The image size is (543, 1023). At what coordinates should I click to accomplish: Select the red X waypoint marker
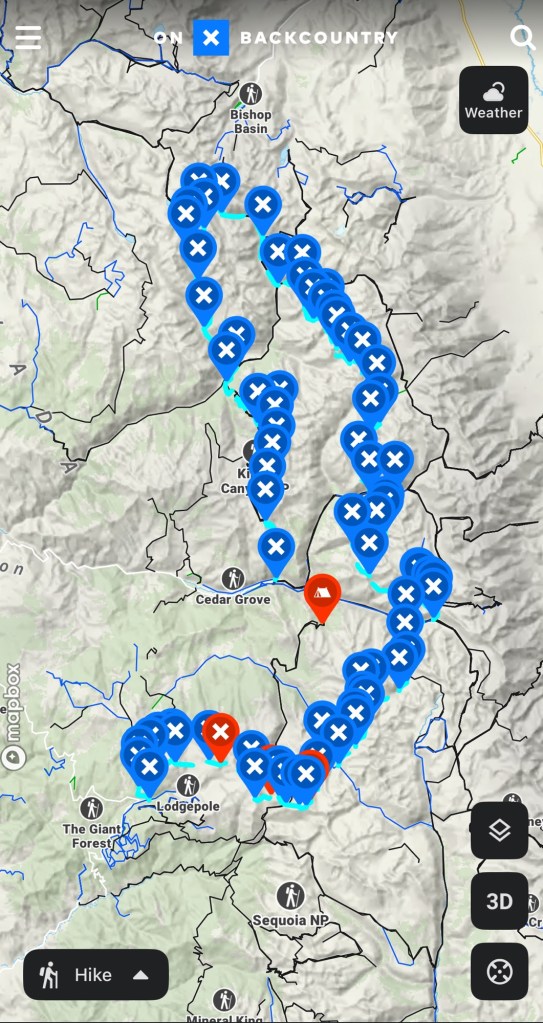click(x=221, y=735)
